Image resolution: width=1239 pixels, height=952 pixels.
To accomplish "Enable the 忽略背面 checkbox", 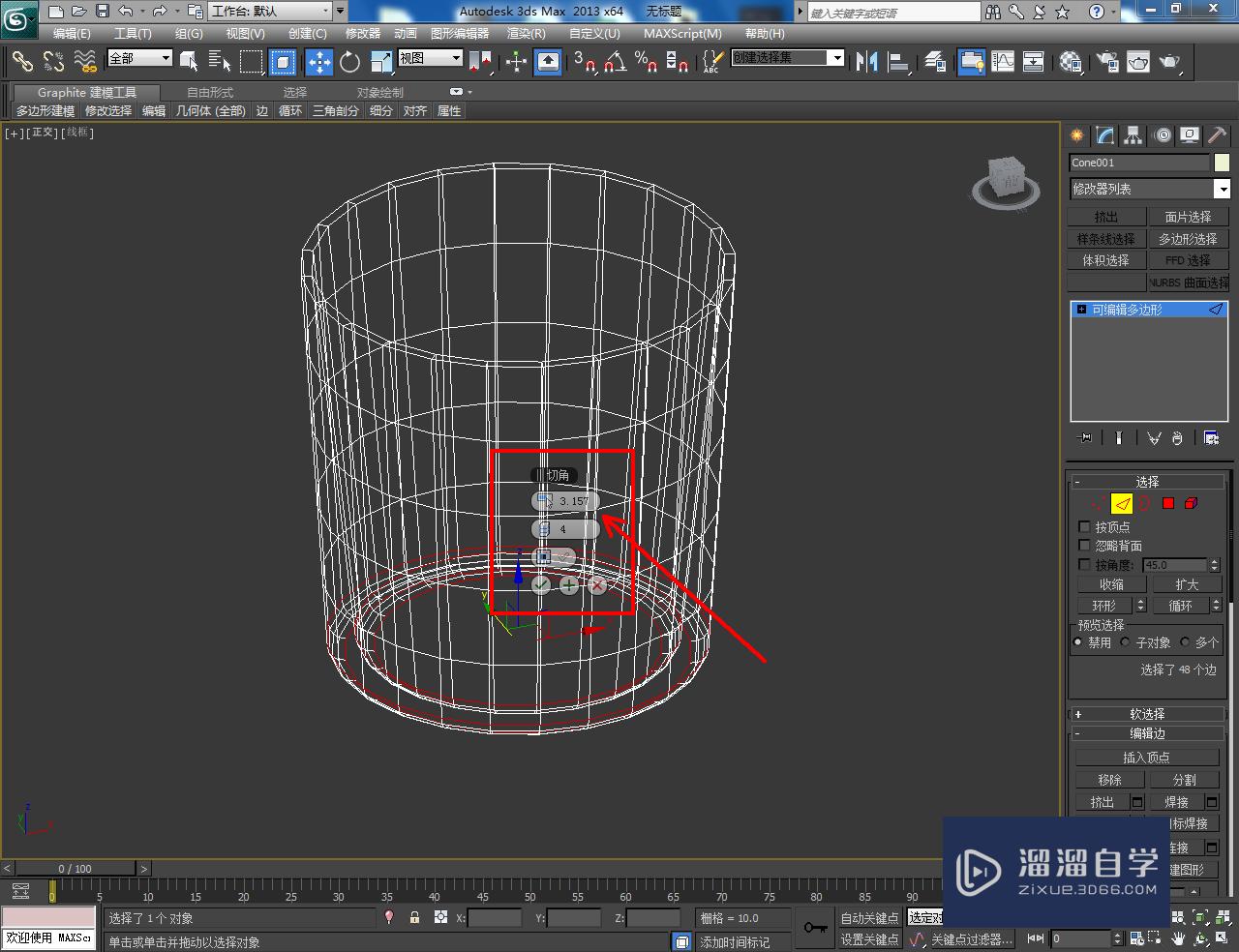I will (x=1084, y=546).
